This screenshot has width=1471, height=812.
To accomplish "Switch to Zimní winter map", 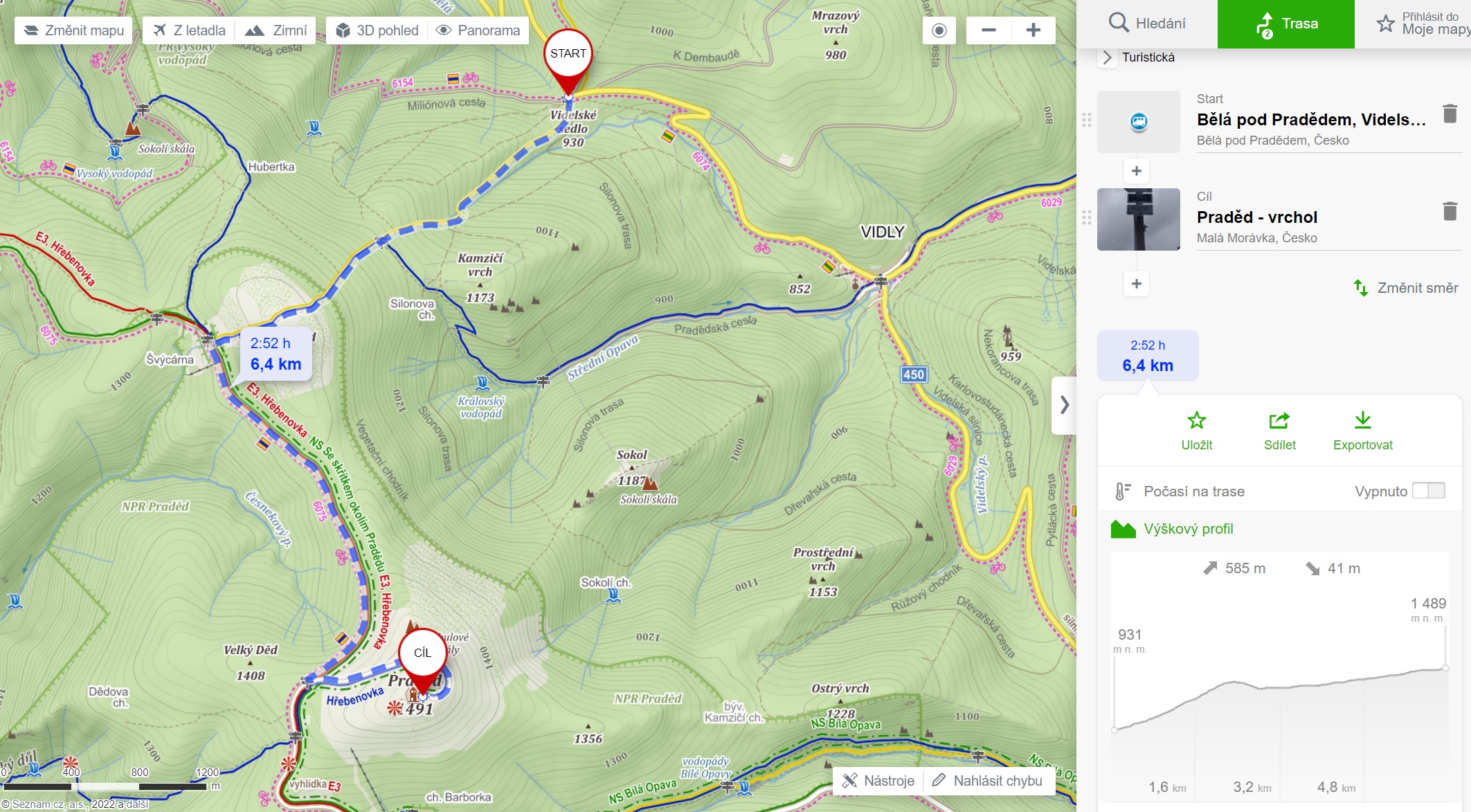I will point(276,30).
